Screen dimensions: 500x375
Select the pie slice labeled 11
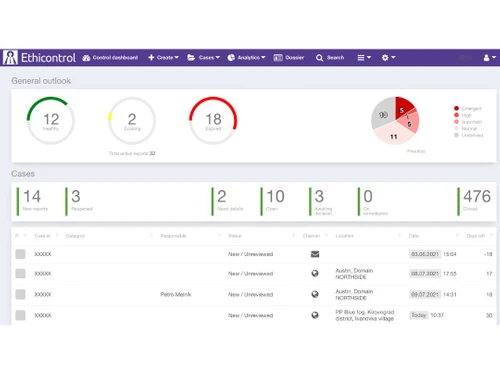[x=394, y=133]
